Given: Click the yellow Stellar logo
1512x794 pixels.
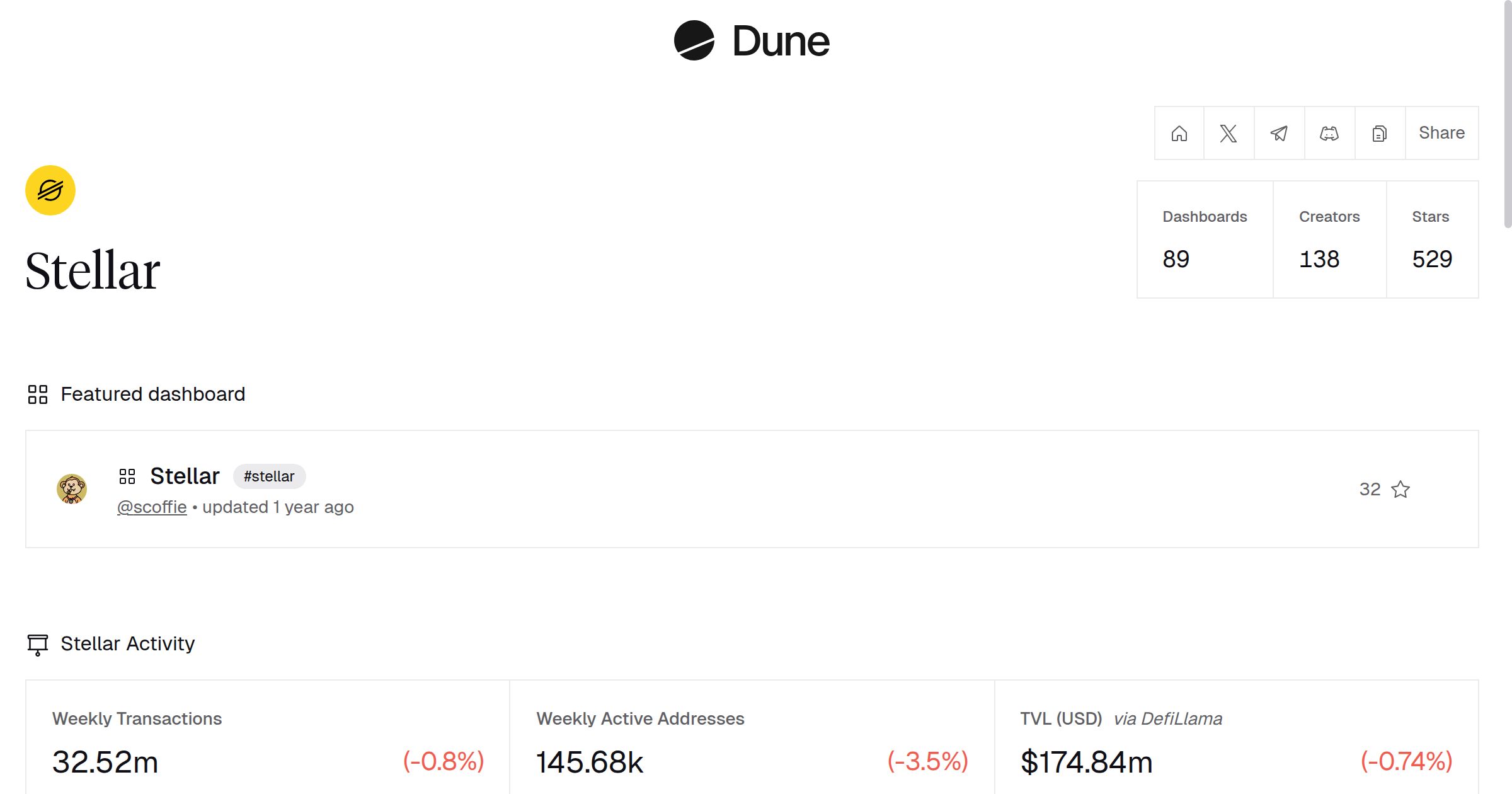Looking at the screenshot, I should pyautogui.click(x=50, y=190).
